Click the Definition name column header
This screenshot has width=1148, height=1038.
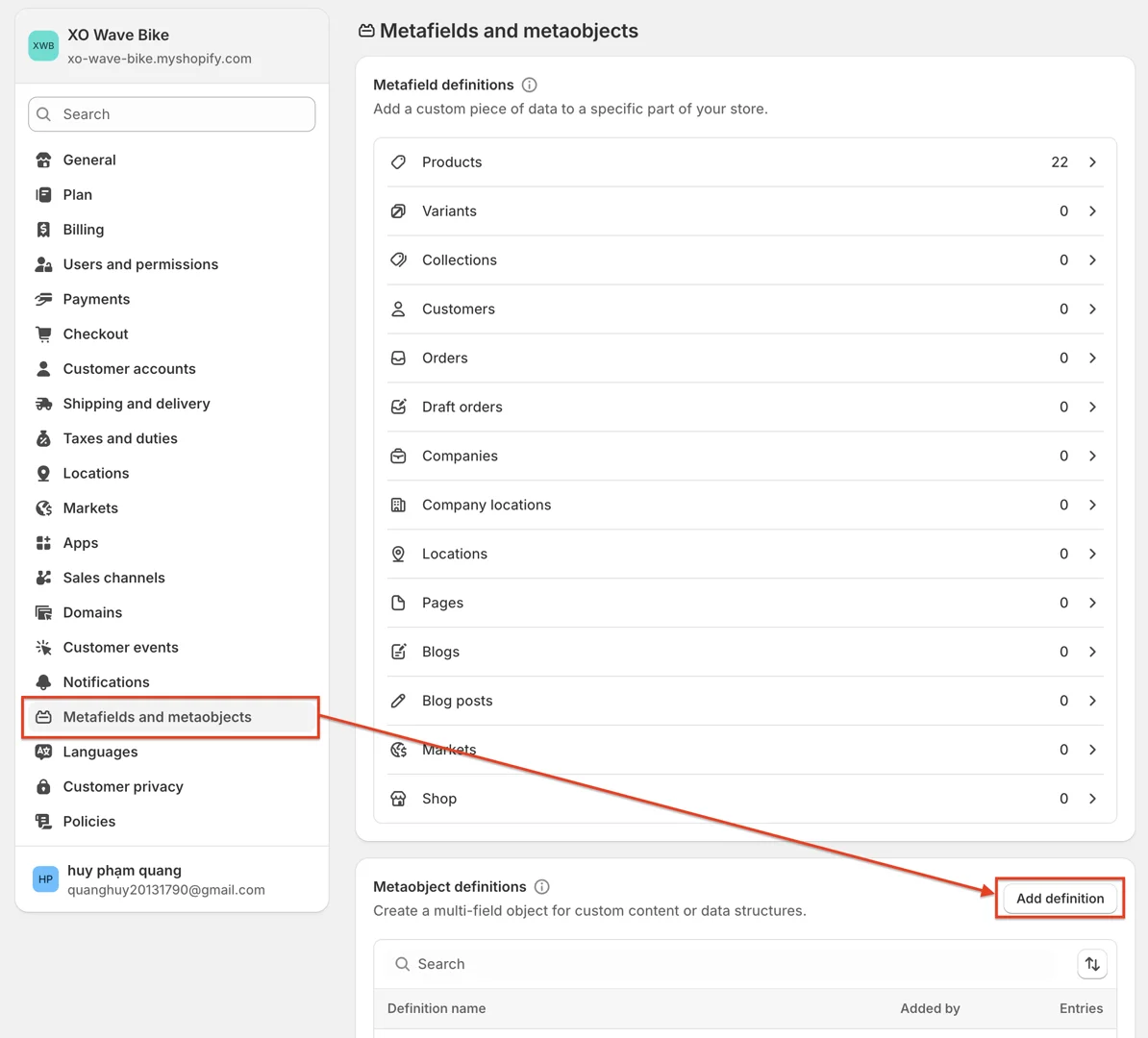point(437,1009)
